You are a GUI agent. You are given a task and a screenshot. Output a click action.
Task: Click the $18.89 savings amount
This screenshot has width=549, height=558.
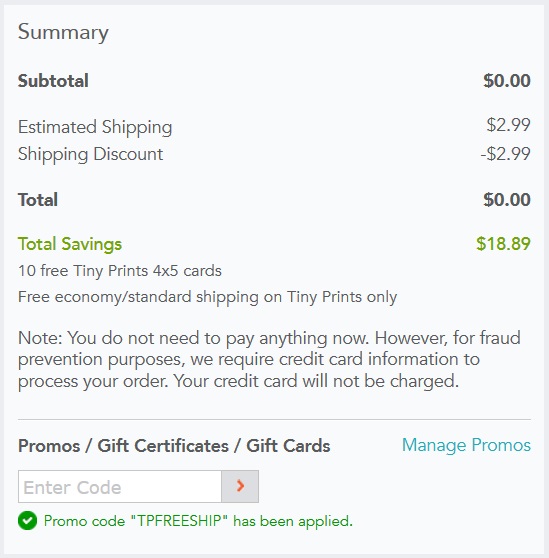(x=503, y=244)
